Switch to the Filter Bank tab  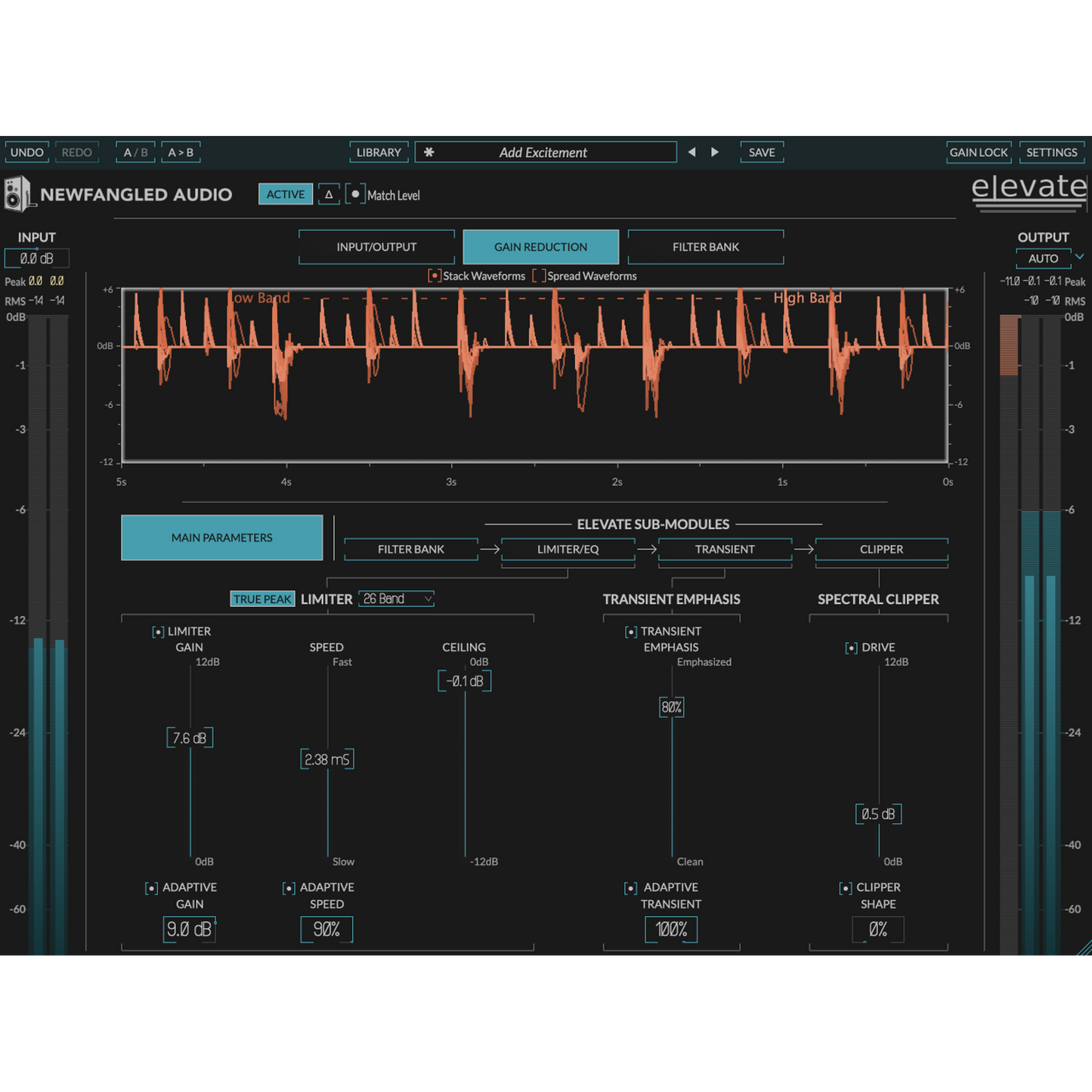705,247
